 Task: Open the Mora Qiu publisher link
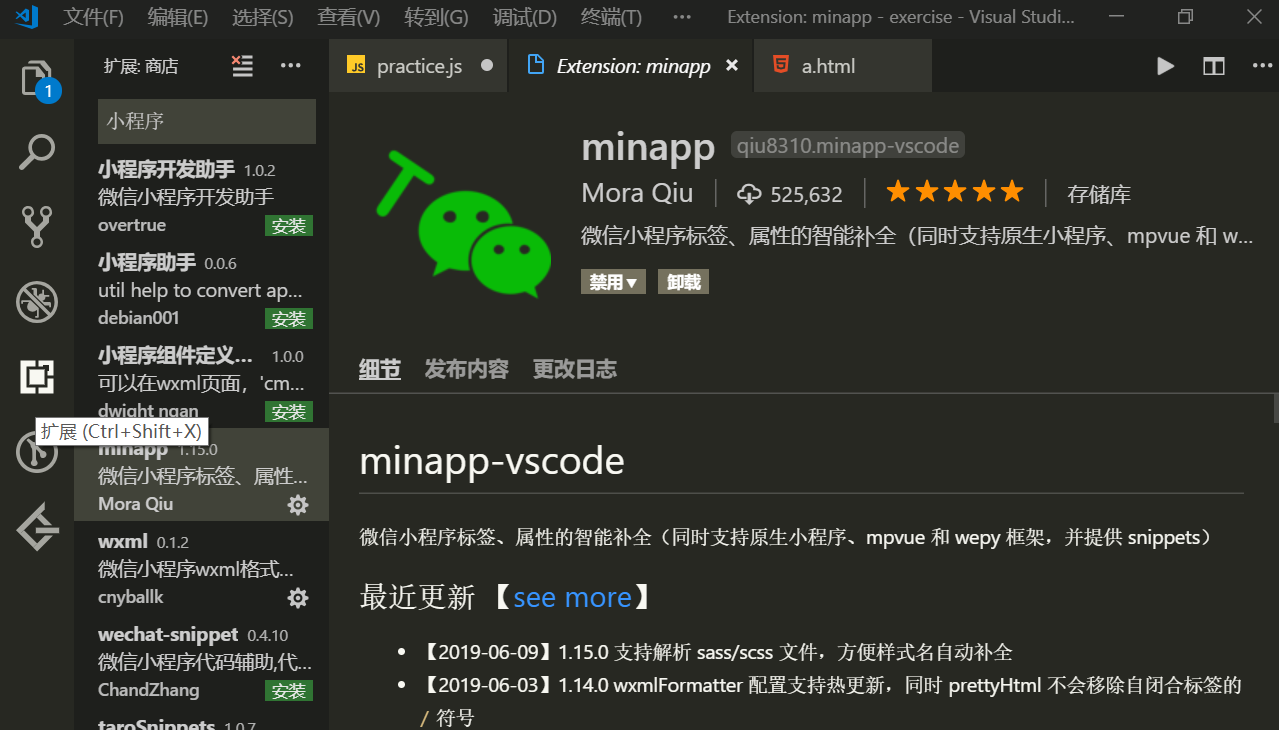(637, 193)
